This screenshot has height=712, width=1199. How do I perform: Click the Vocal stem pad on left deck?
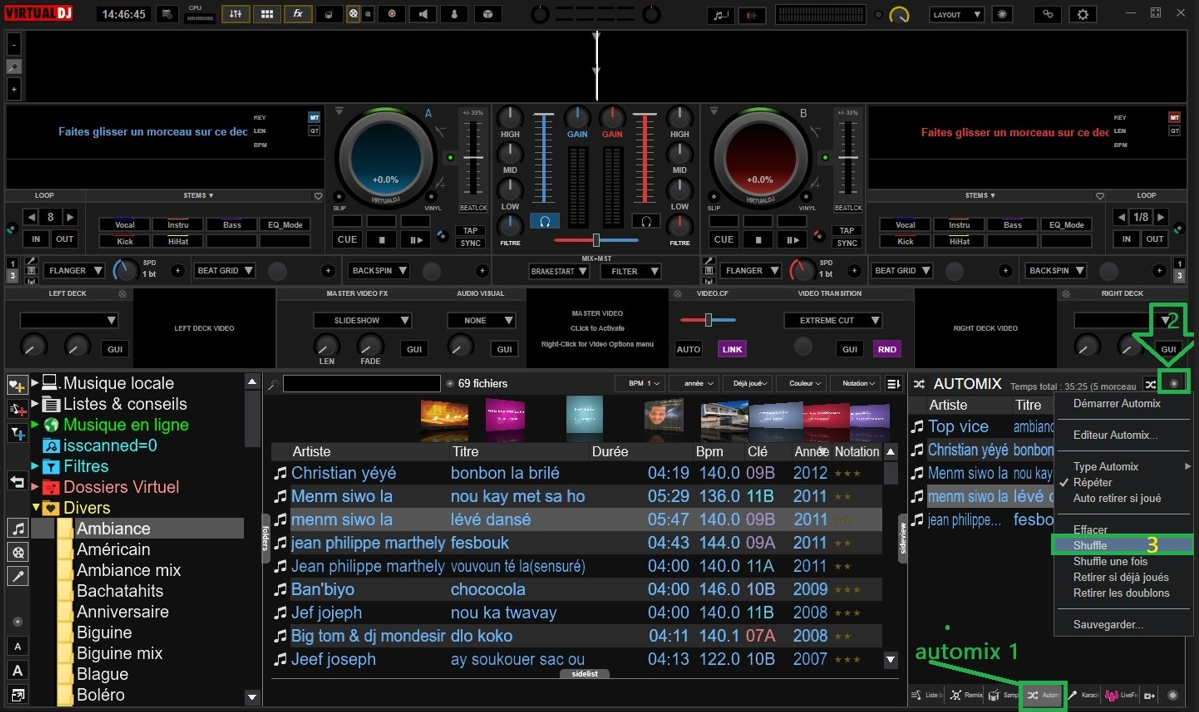point(125,225)
